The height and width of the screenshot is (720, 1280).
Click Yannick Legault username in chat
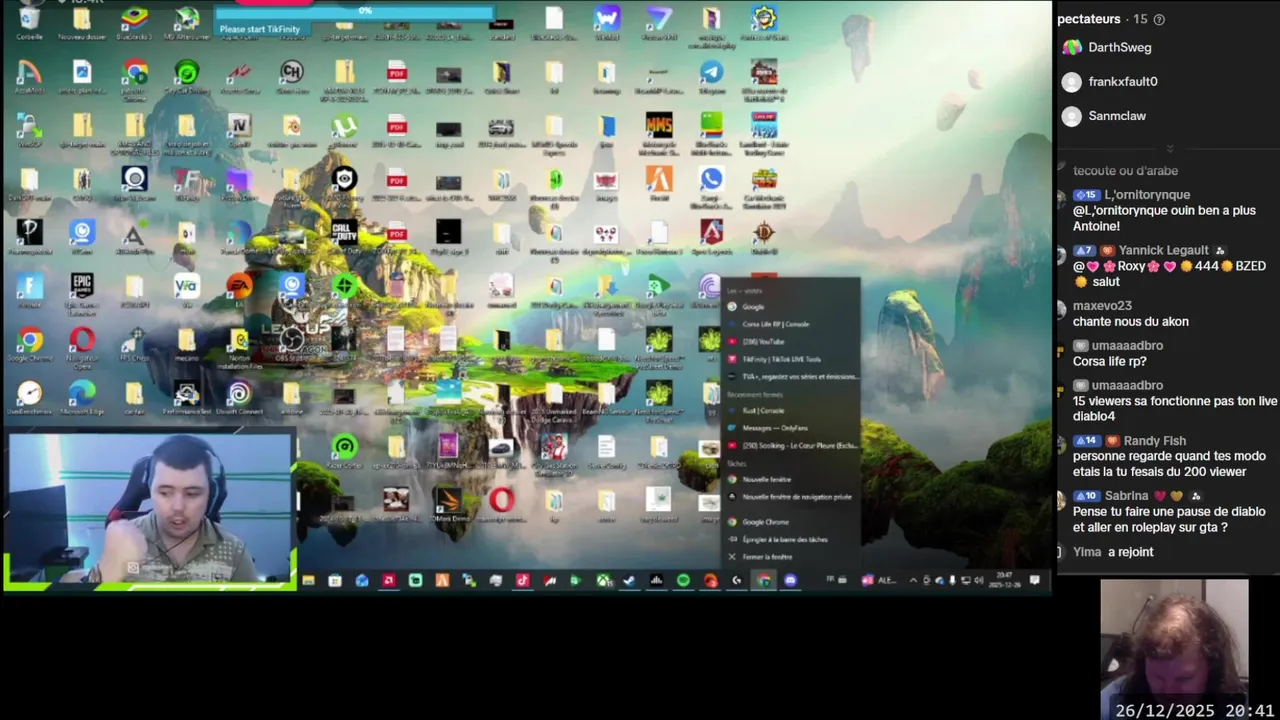(1164, 250)
